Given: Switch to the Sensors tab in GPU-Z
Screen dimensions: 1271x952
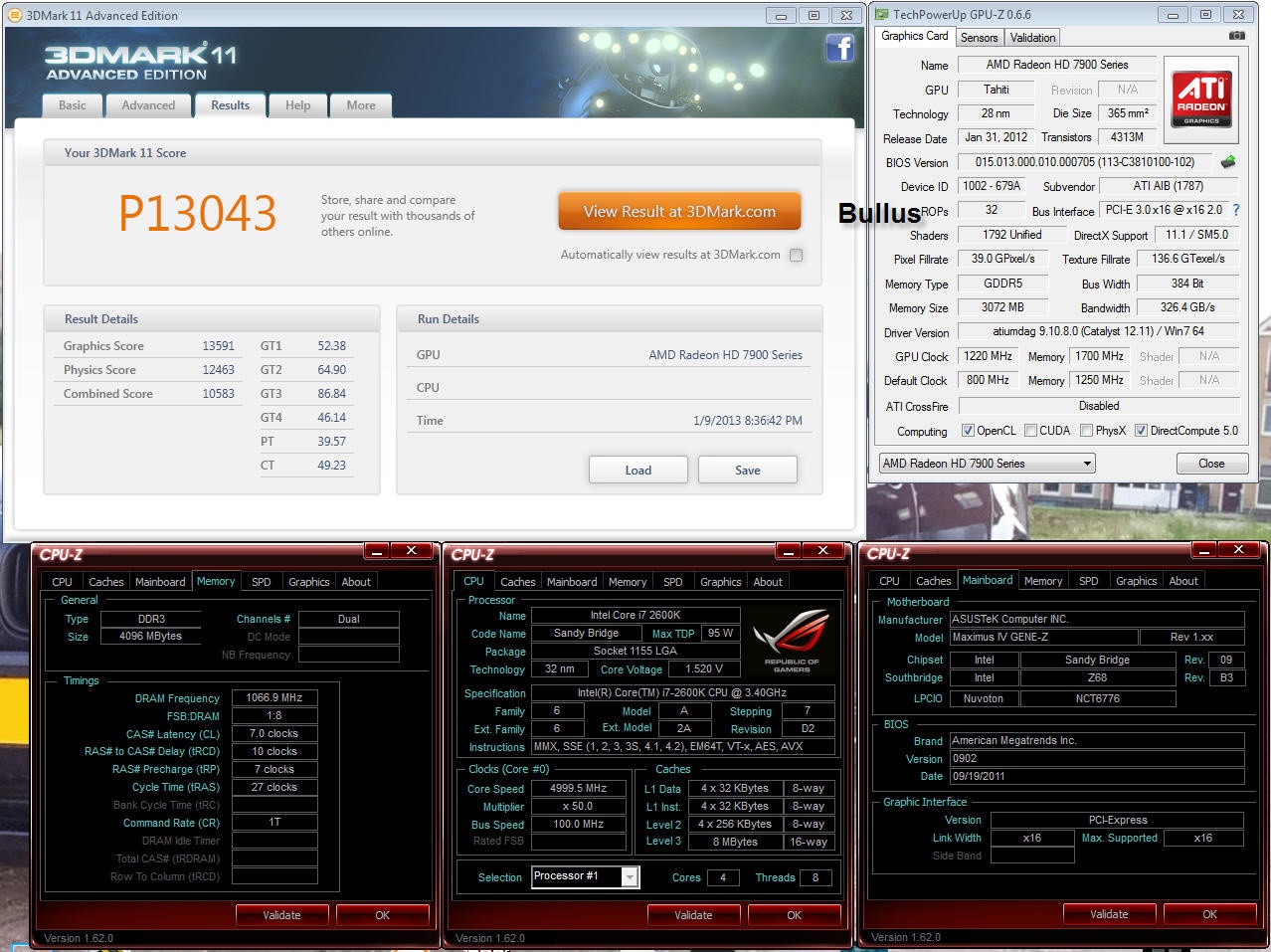Looking at the screenshot, I should [979, 38].
